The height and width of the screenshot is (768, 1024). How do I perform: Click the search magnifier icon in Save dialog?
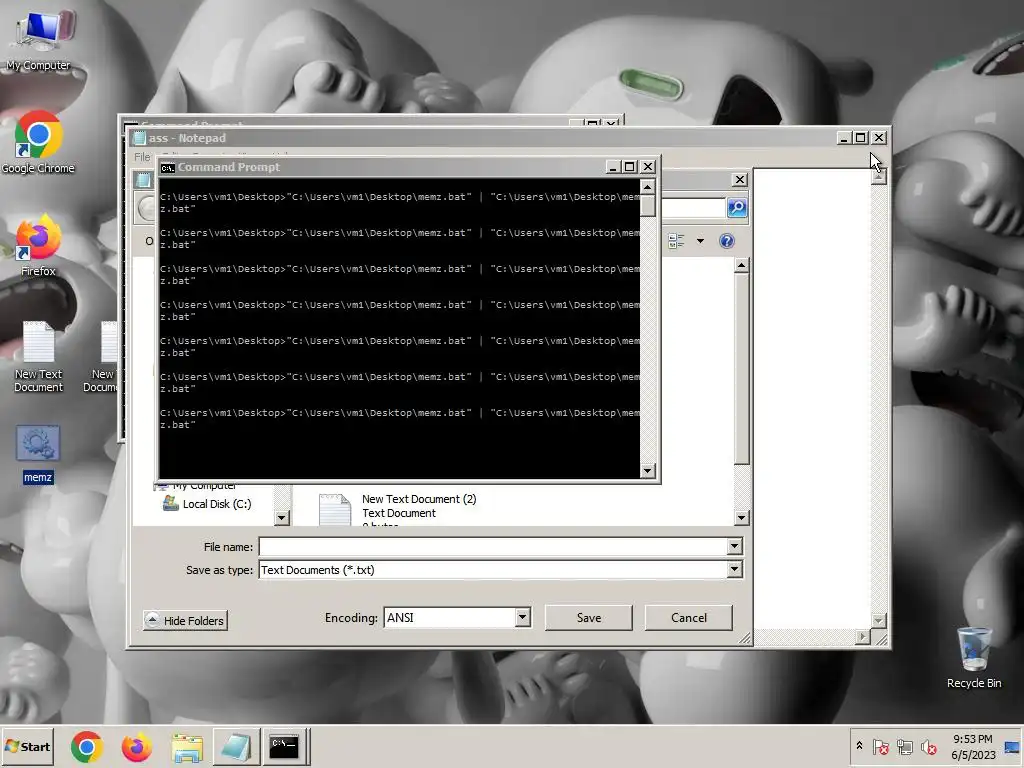point(737,208)
